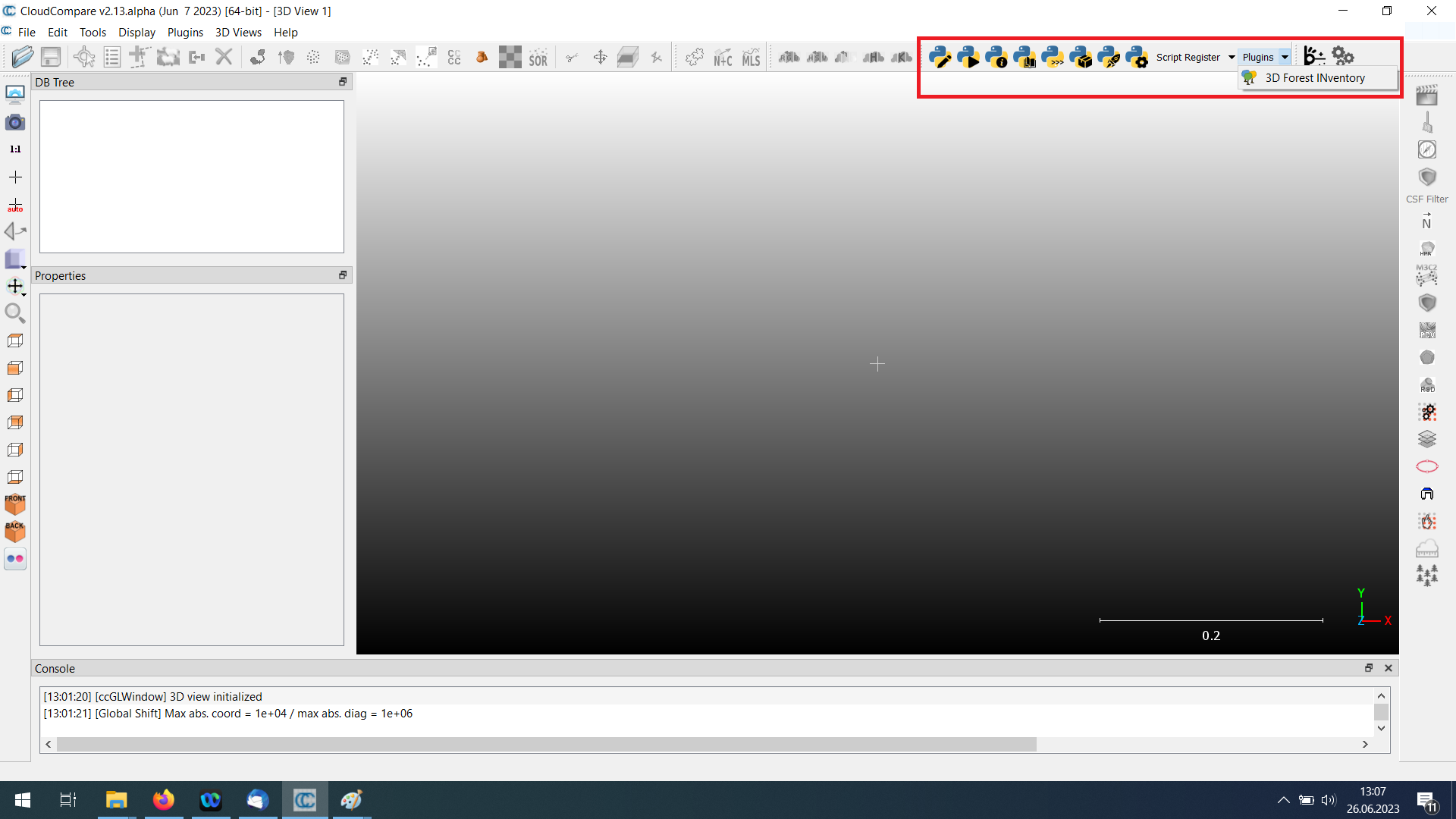Image resolution: width=1456 pixels, height=819 pixels.
Task: Float the DB Tree panel
Action: 343,82
